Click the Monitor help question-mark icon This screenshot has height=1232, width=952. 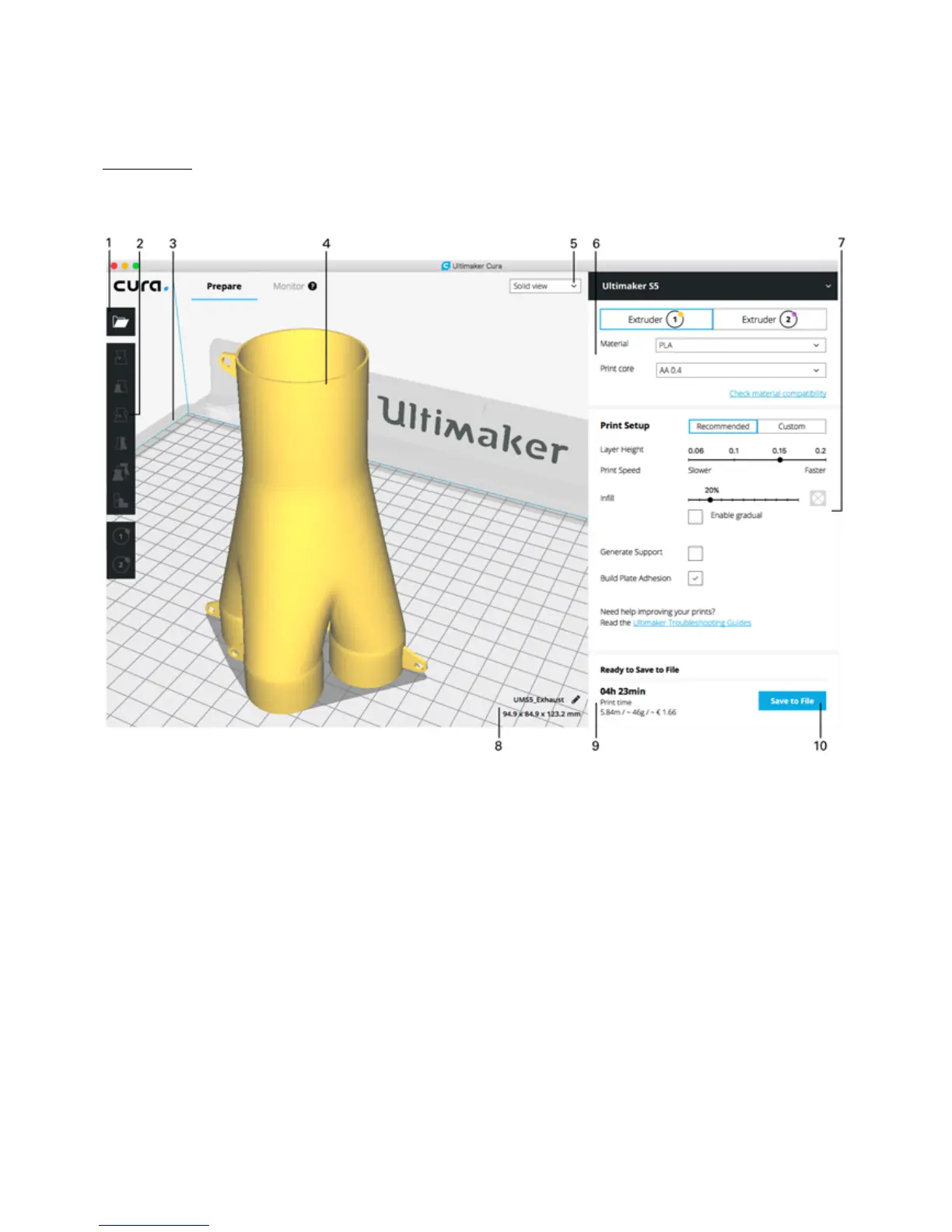click(313, 286)
